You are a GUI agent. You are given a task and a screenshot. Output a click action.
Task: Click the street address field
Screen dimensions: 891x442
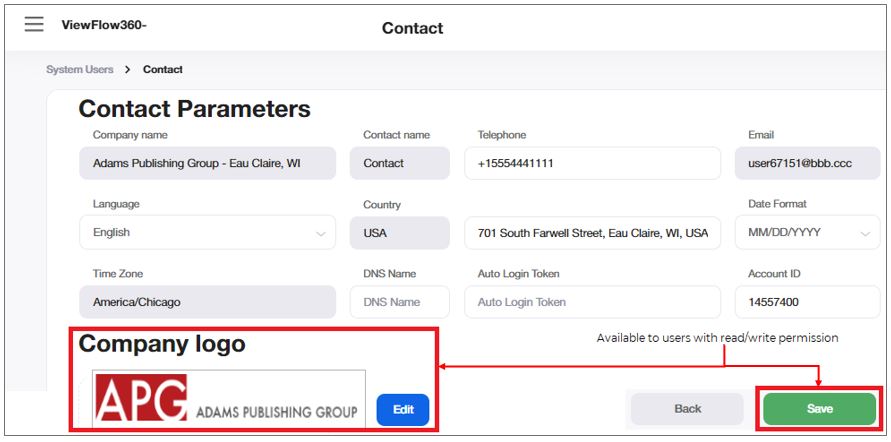click(x=592, y=233)
